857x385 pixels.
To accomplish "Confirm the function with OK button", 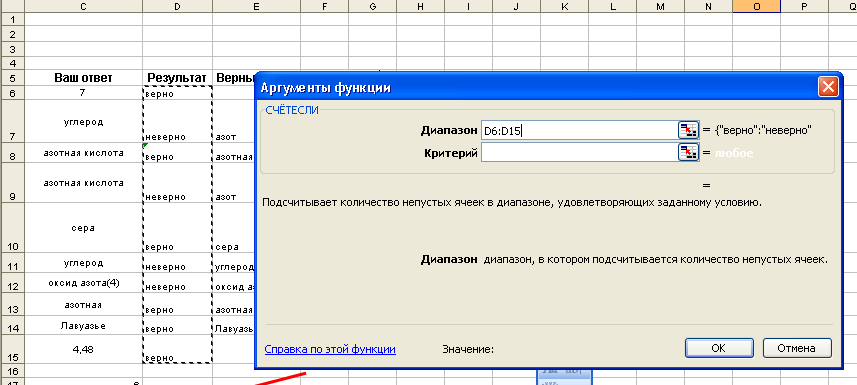I will (719, 348).
